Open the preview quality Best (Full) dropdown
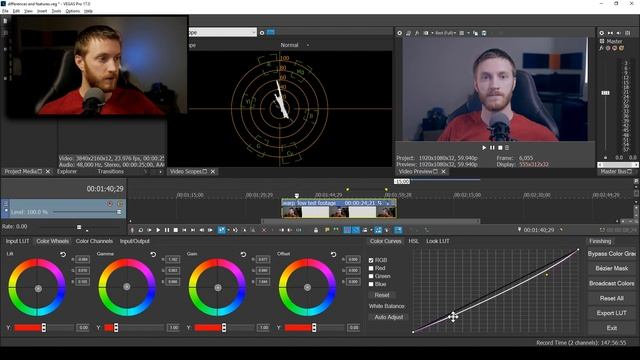Screen dimensions: 640x360 445,33
